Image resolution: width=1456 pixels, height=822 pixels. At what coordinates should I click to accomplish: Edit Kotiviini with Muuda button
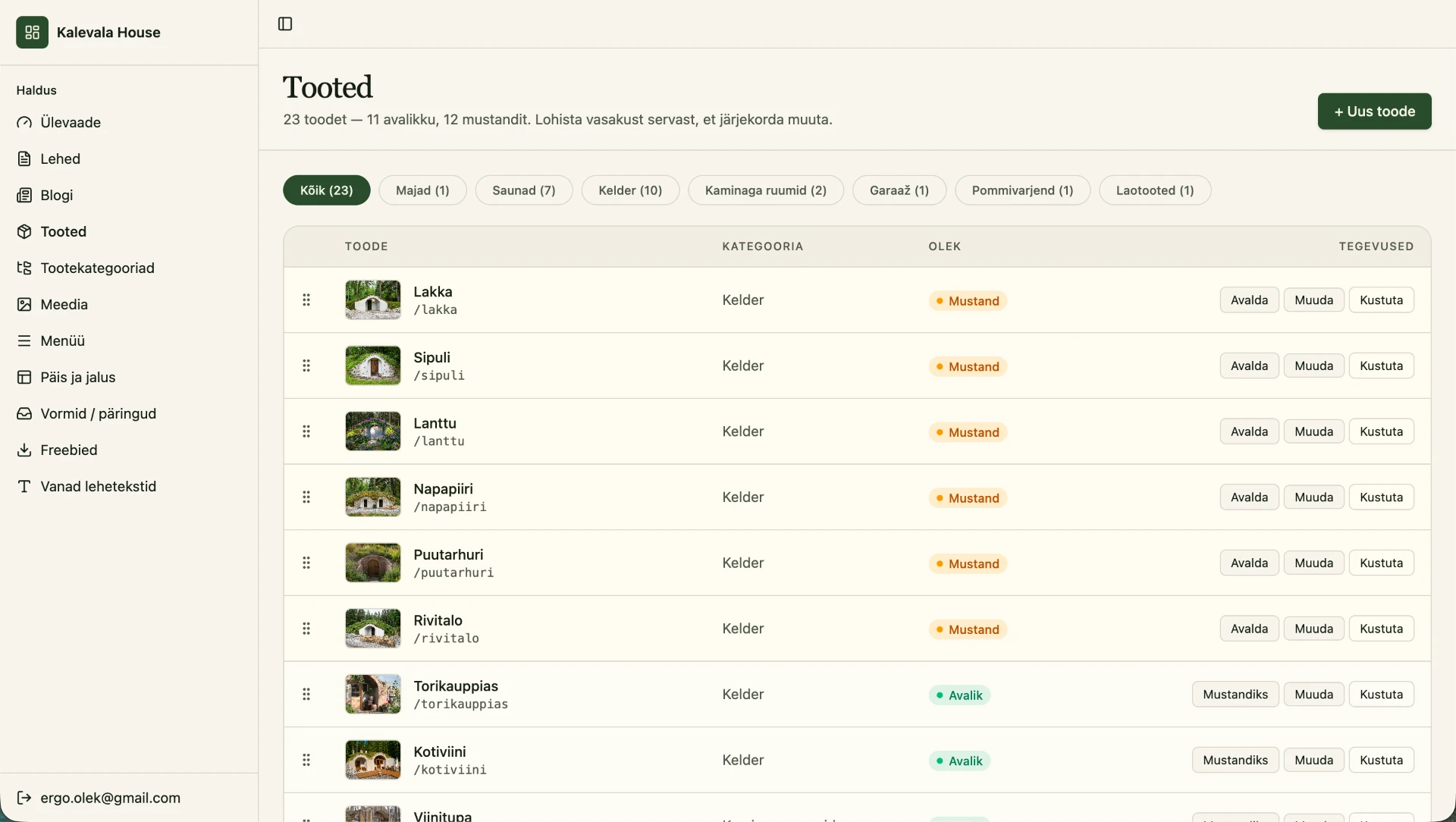click(x=1314, y=761)
